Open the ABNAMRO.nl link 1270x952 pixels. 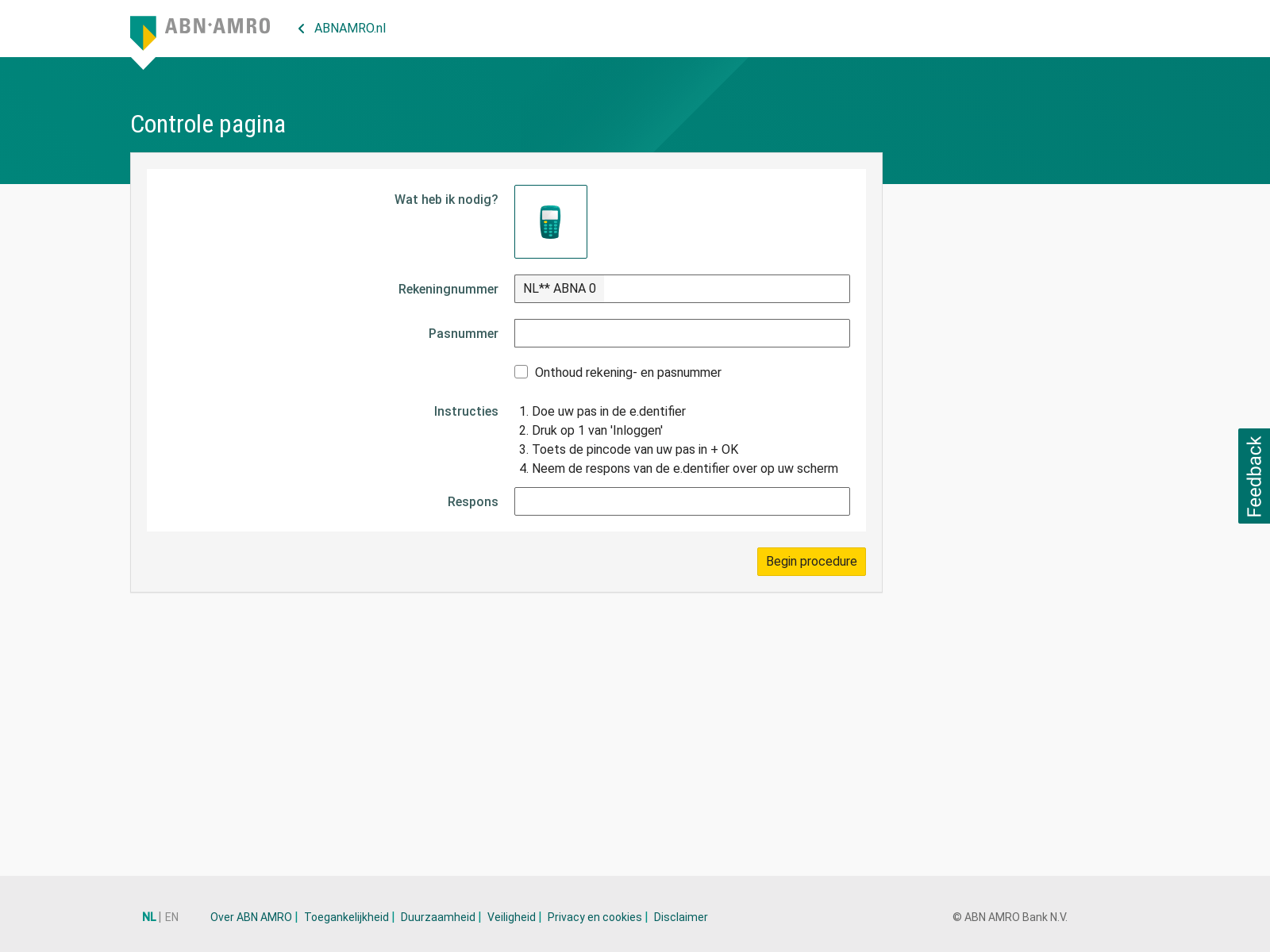(x=350, y=29)
